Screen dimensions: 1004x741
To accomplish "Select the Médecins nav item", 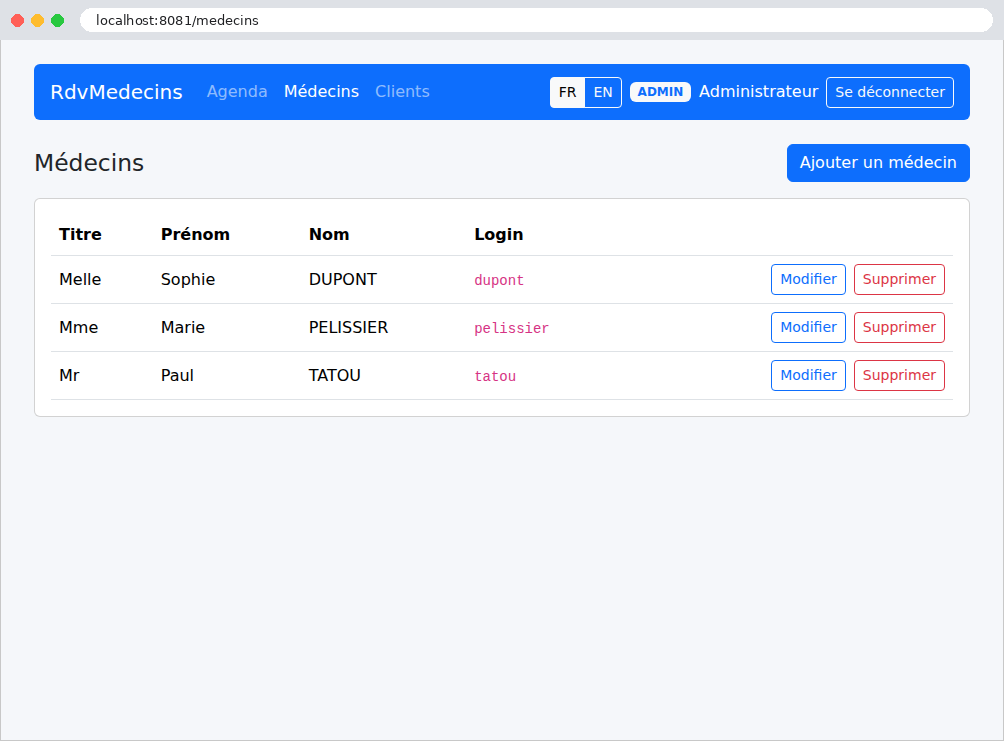I will tap(321, 92).
